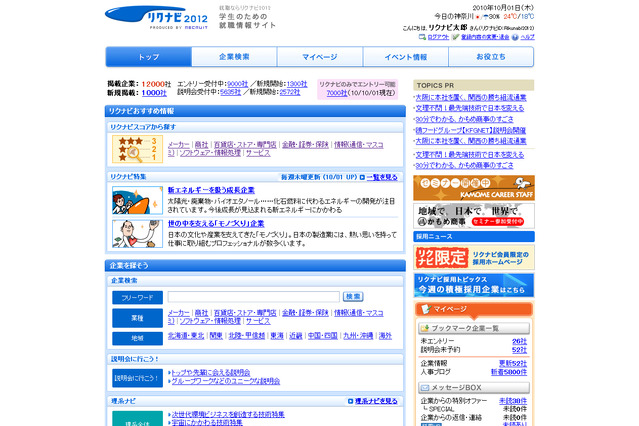Choose the 関東 region link

216,336
